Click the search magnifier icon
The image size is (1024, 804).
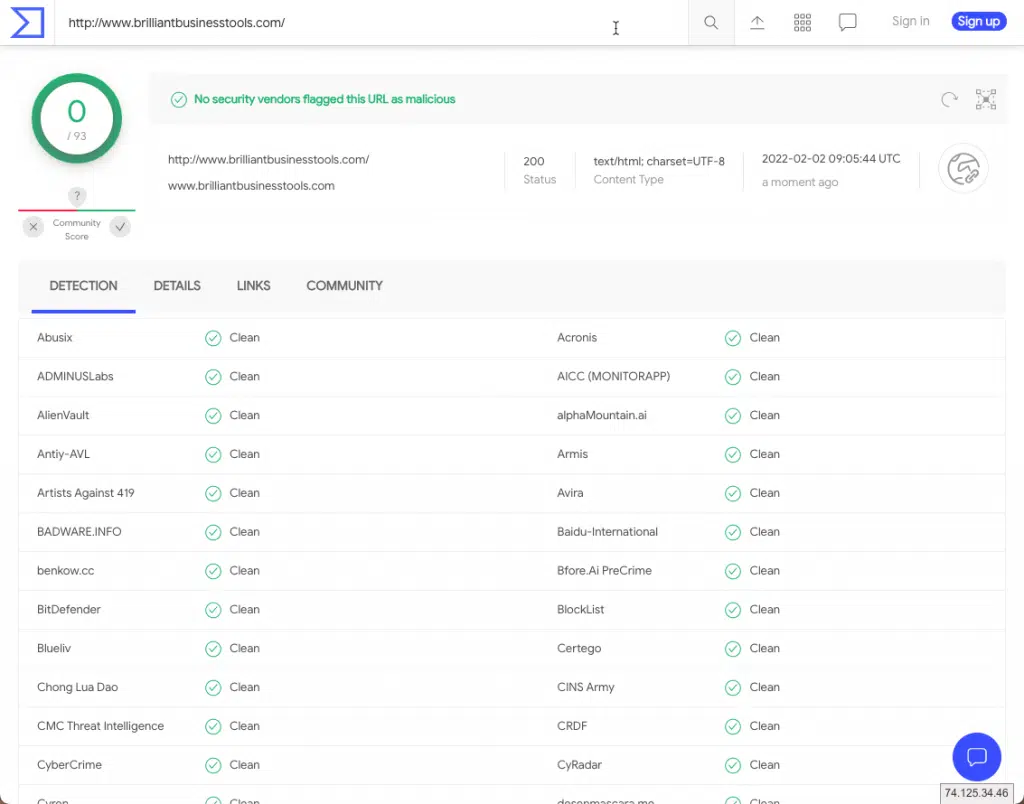point(711,23)
